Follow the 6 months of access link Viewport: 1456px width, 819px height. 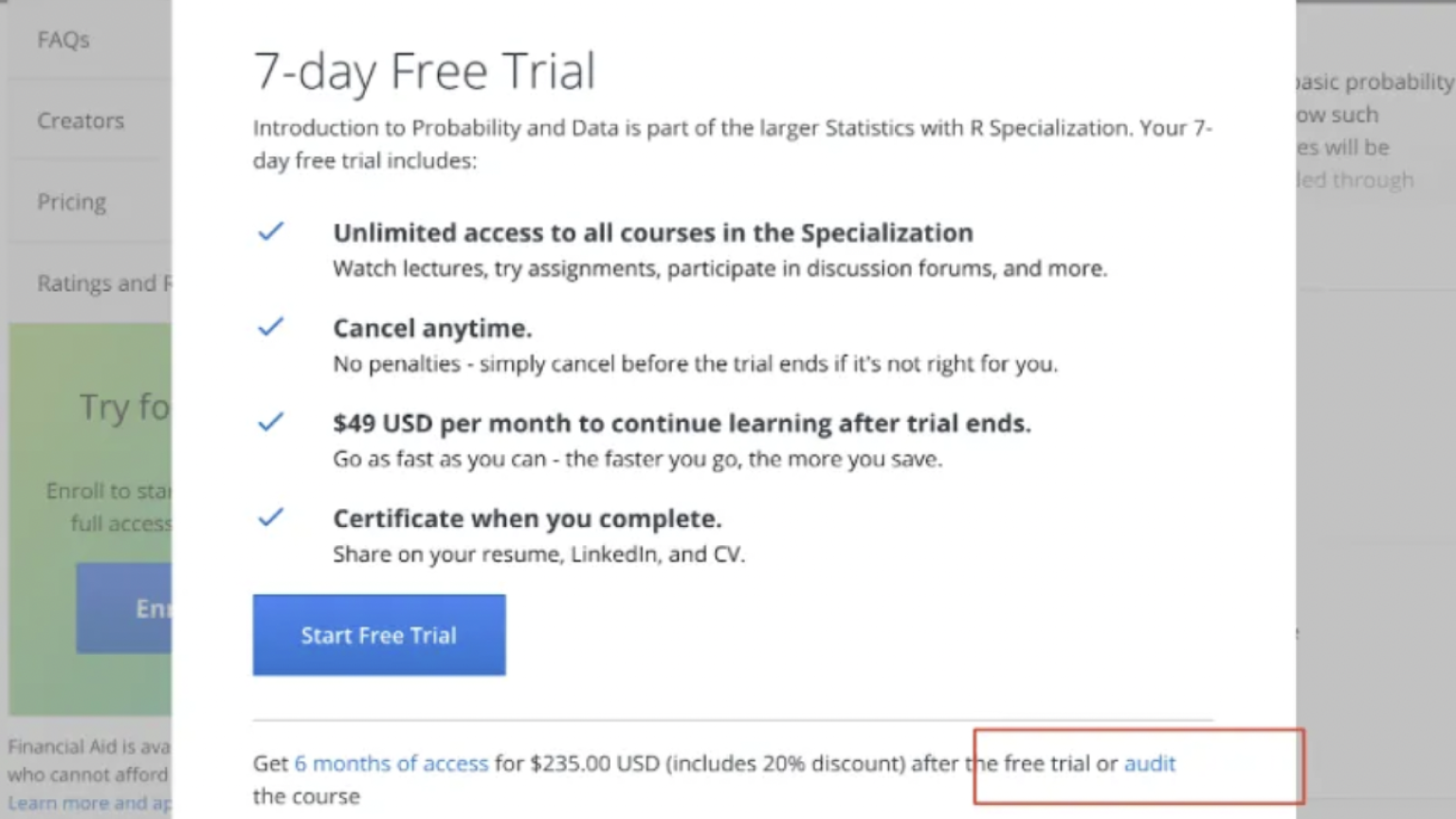pyautogui.click(x=391, y=763)
